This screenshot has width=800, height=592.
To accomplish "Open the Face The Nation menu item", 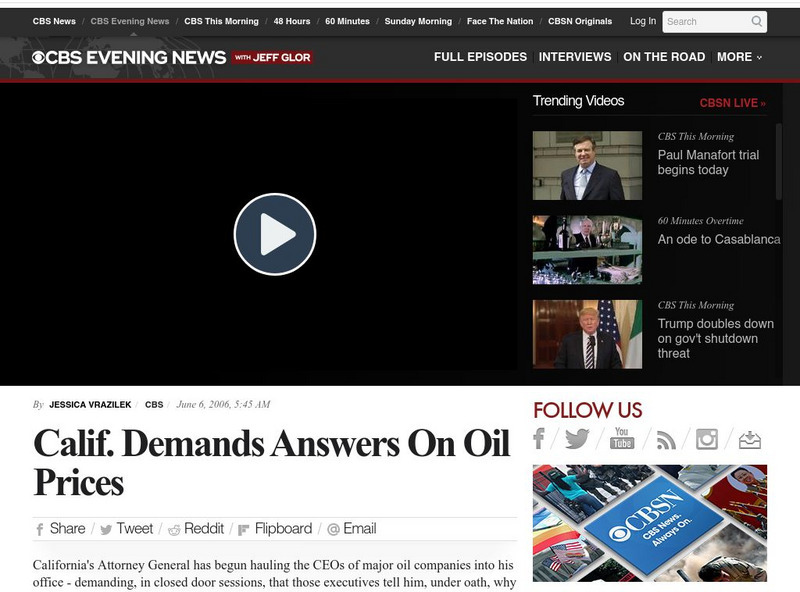I will (x=500, y=20).
